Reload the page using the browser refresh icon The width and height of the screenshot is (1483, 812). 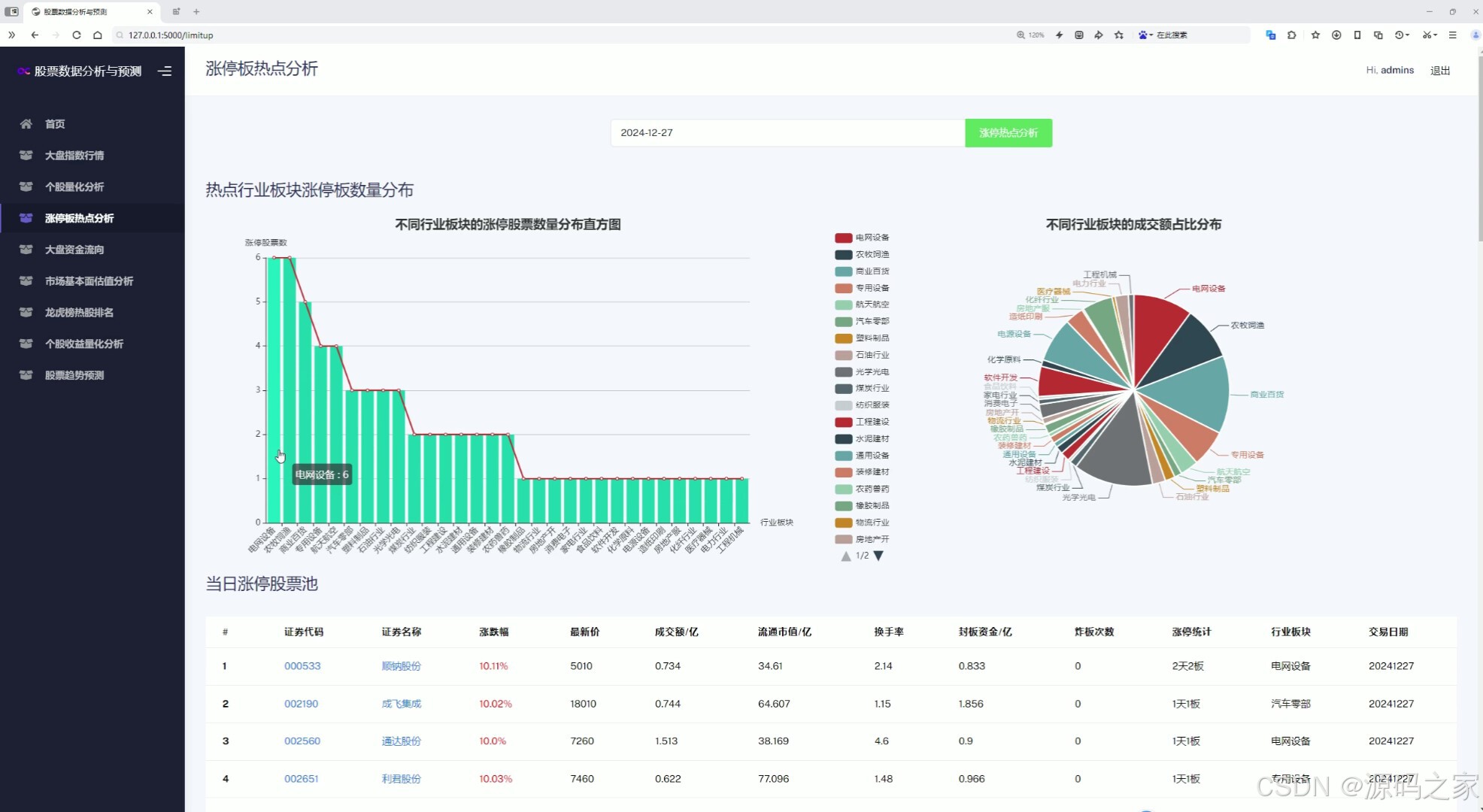point(77,35)
